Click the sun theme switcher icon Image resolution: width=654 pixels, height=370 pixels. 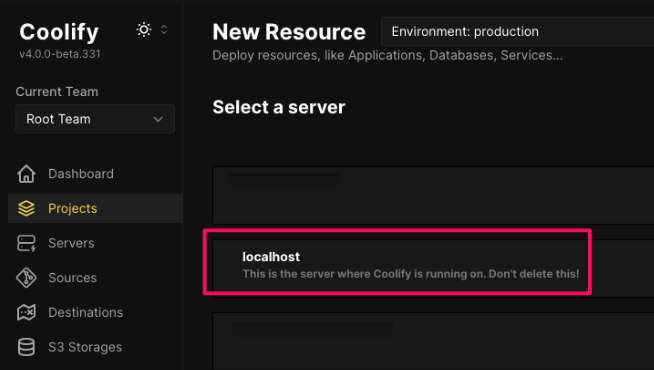(x=144, y=30)
